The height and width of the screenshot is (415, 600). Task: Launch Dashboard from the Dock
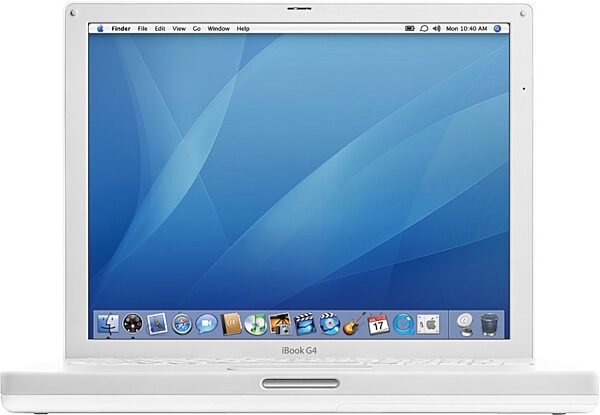[132, 324]
